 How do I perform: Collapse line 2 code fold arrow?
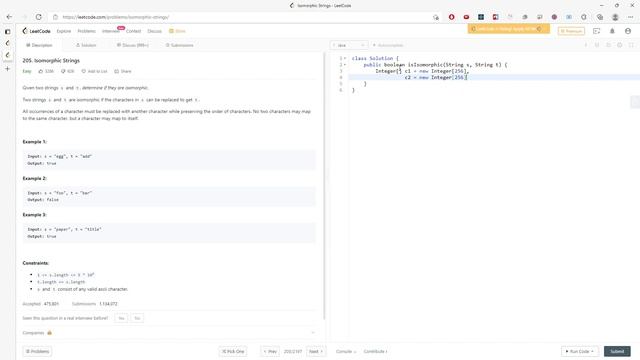tap(345, 65)
